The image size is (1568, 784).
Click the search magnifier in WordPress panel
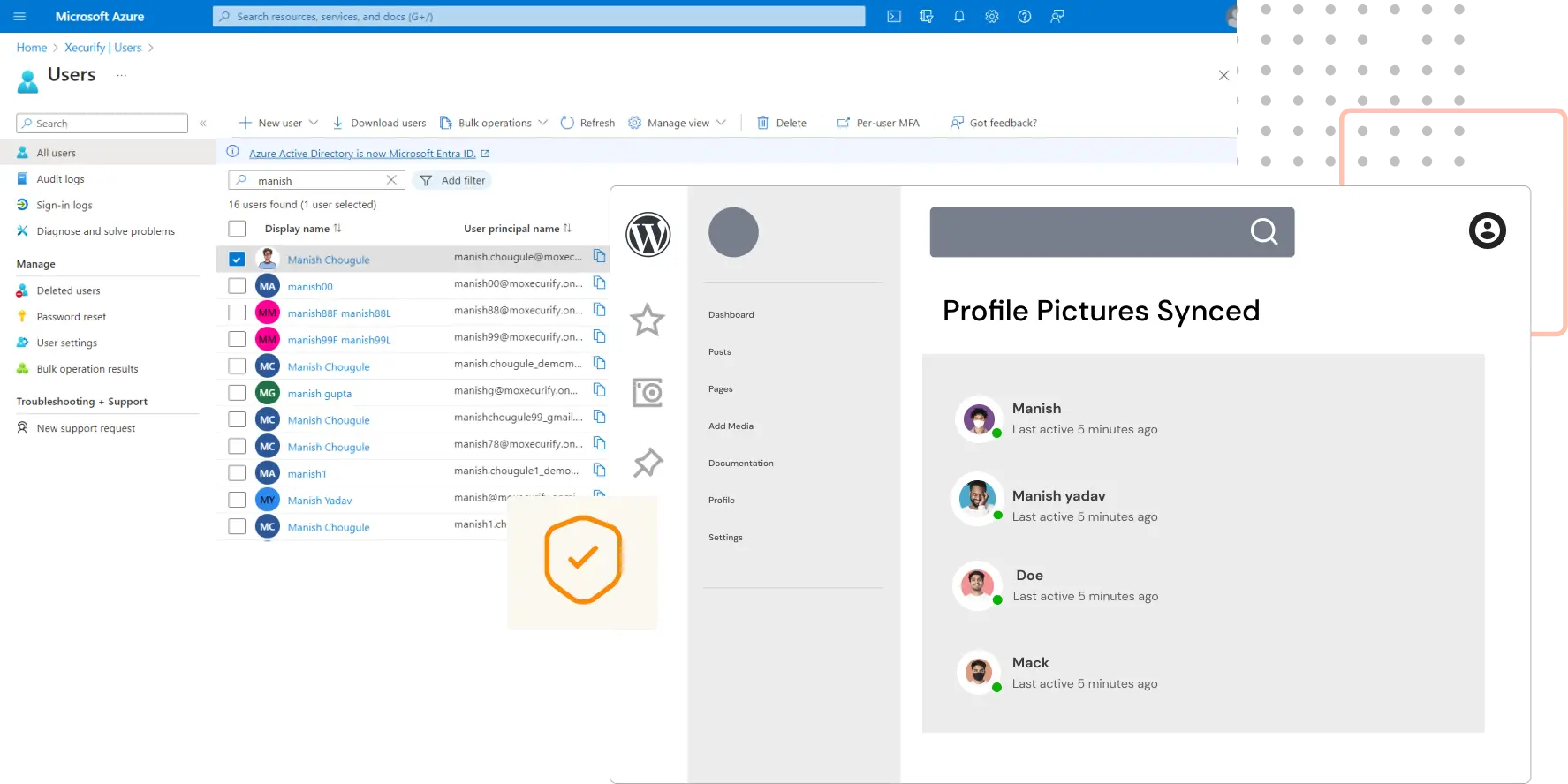[x=1264, y=232]
